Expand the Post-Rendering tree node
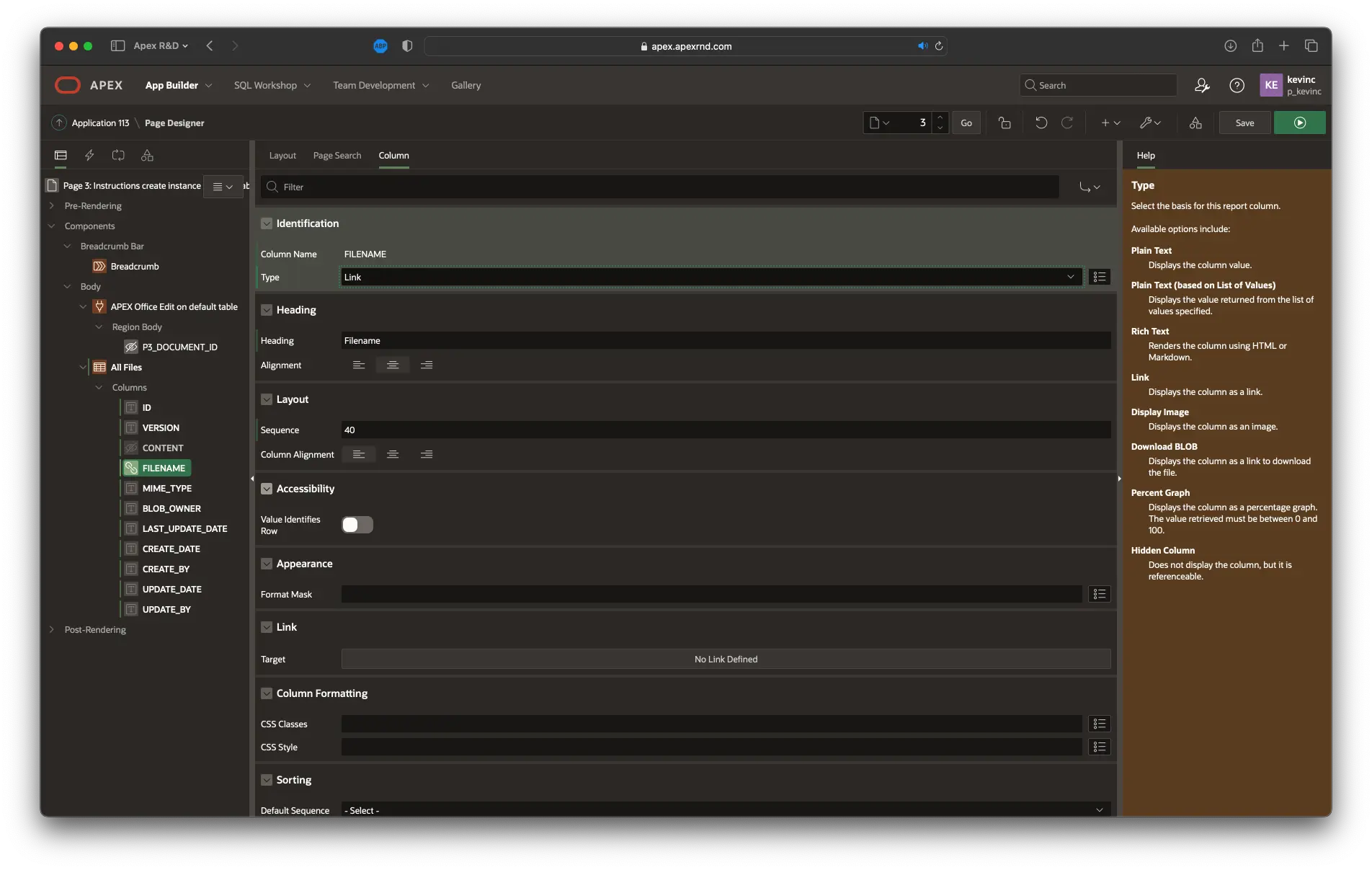This screenshot has height=870, width=1372. pyautogui.click(x=52, y=630)
